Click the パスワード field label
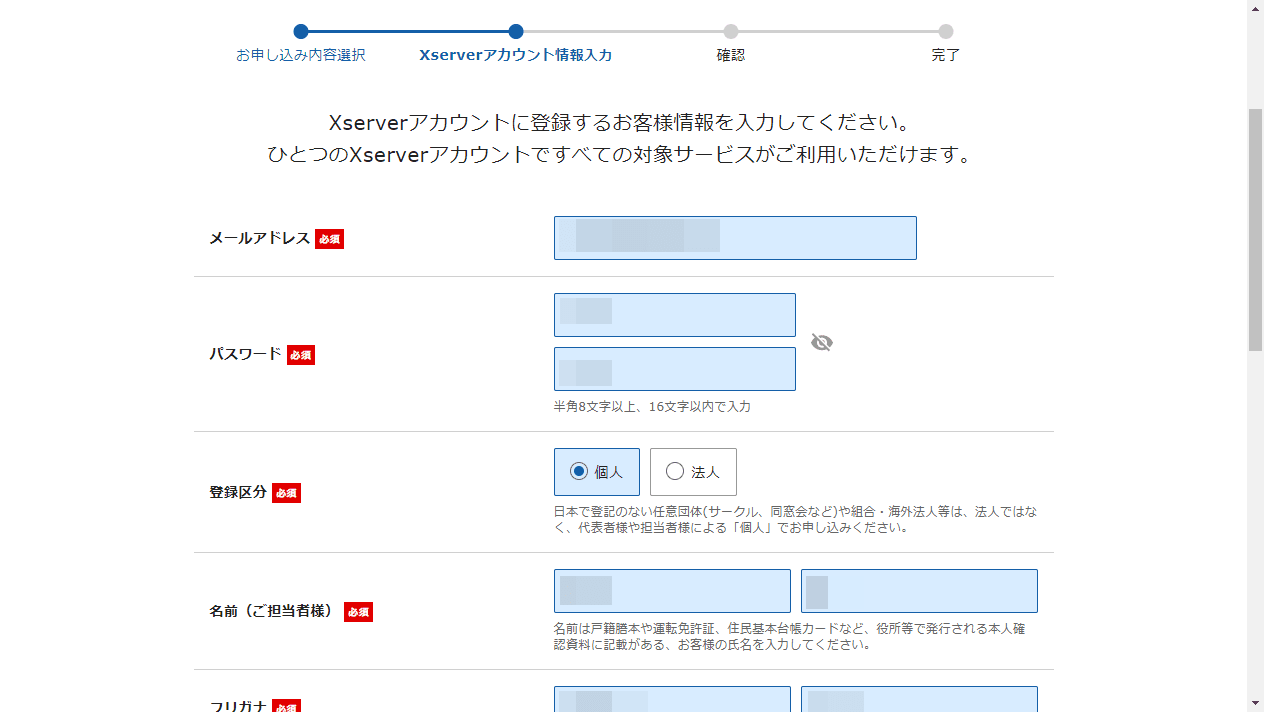 (x=245, y=354)
